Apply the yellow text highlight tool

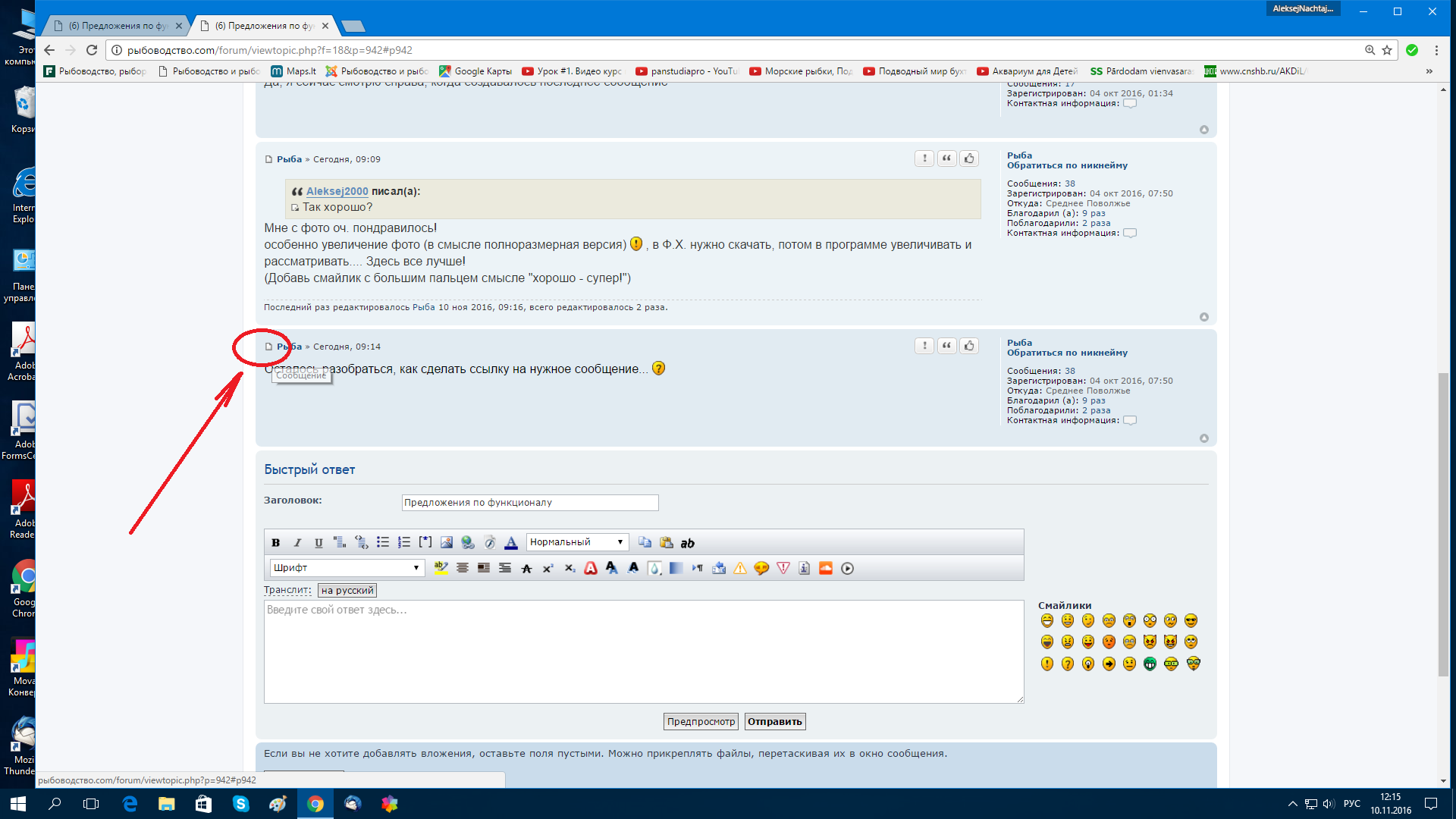pyautogui.click(x=441, y=568)
